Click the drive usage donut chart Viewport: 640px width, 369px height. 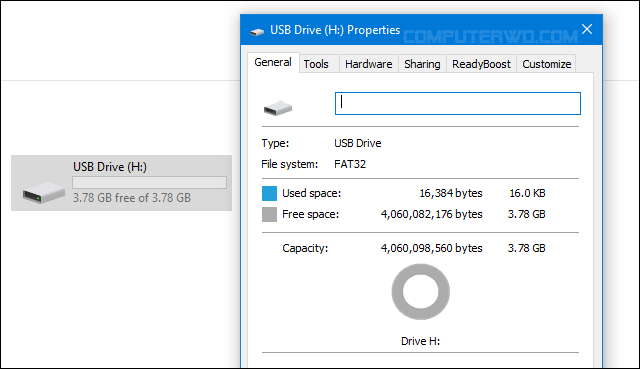[x=420, y=291]
